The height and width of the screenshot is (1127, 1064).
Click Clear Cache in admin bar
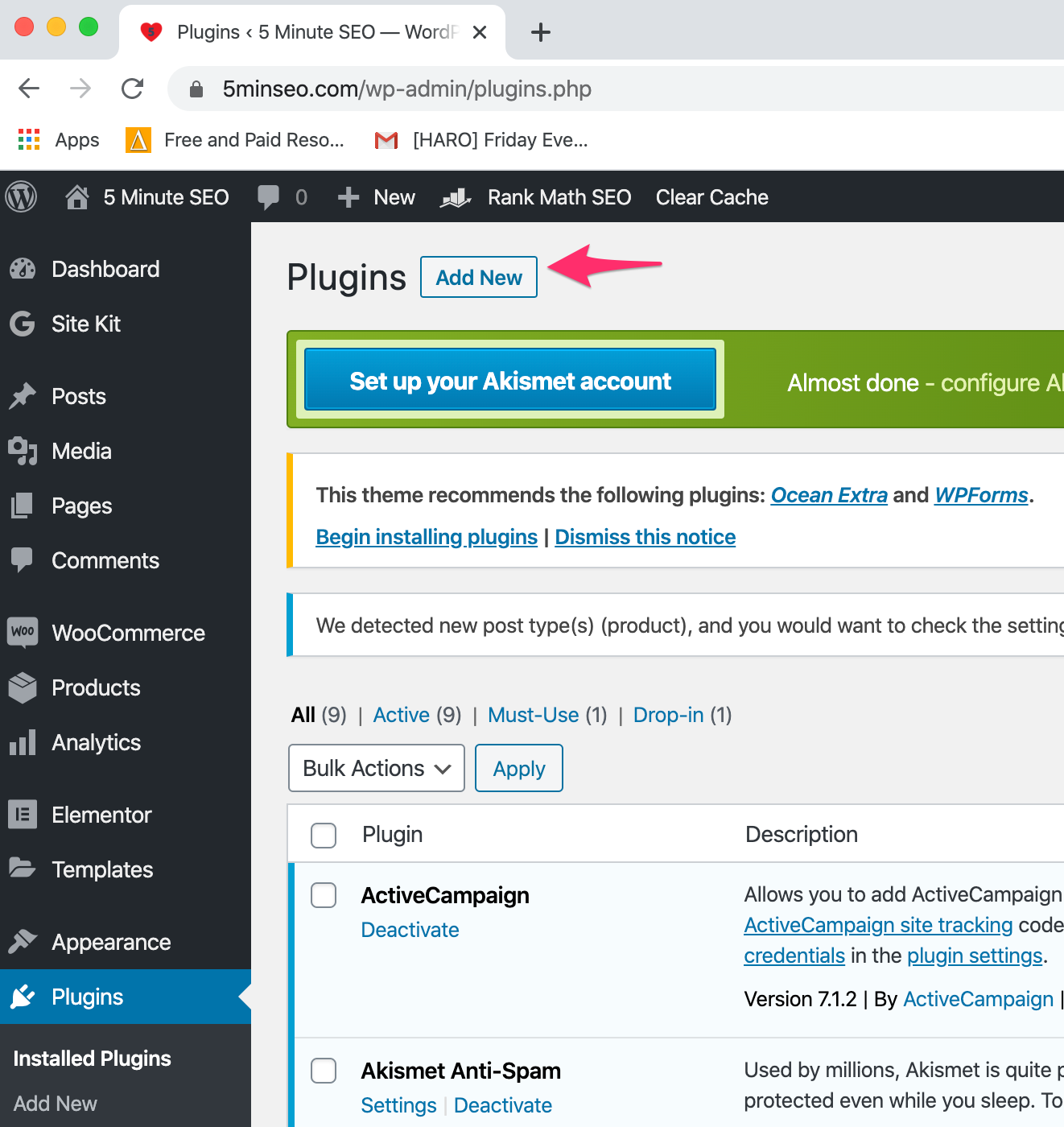(712, 197)
